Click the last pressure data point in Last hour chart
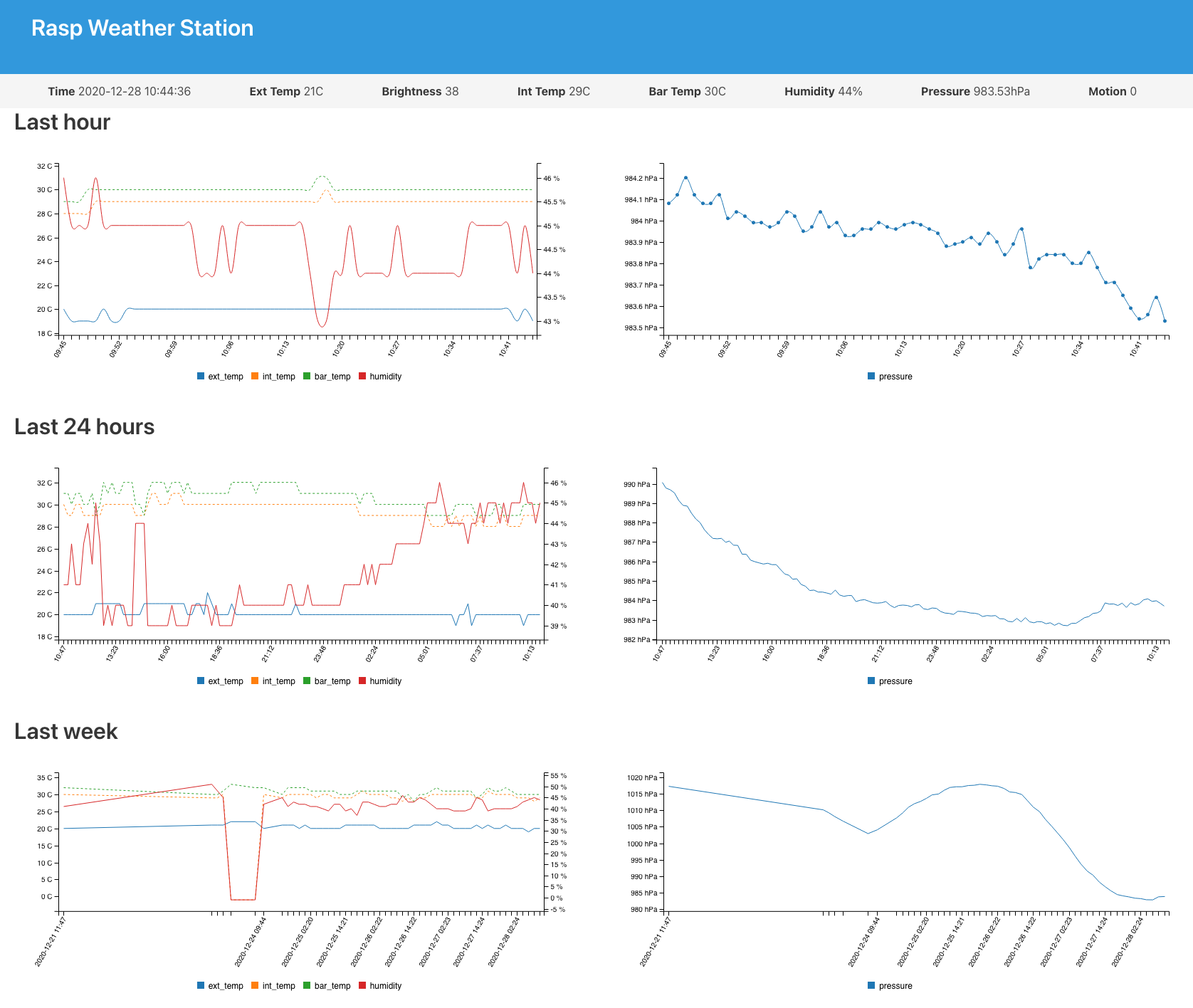 (x=1165, y=321)
